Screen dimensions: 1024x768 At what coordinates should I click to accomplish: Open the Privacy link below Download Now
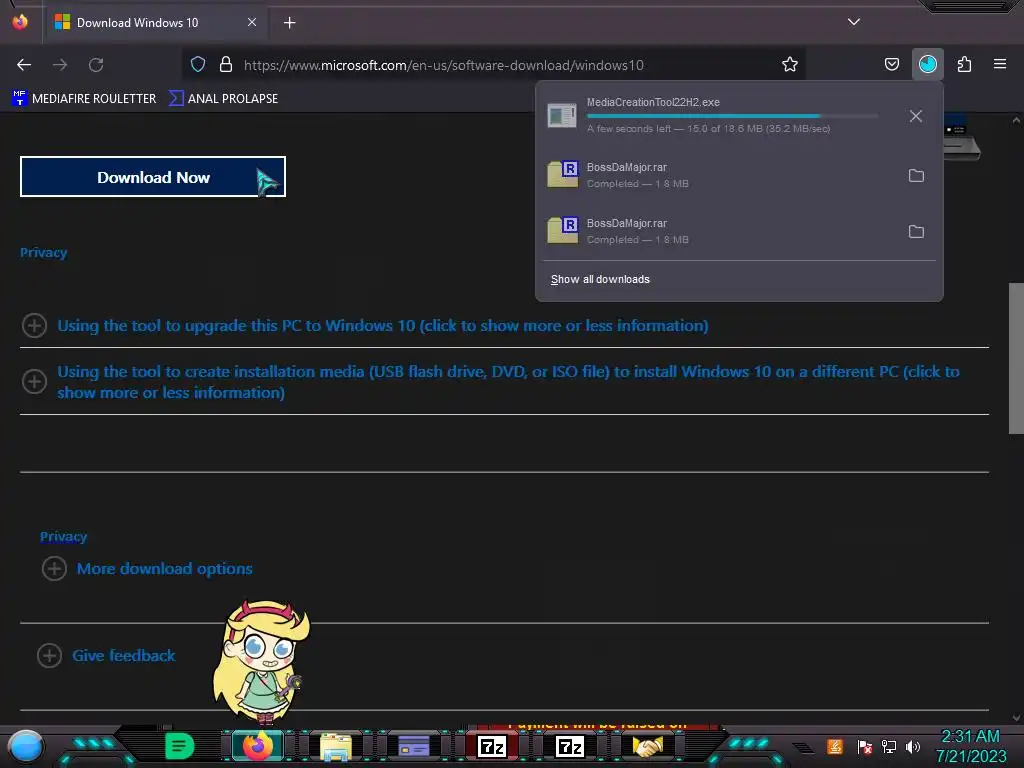(x=43, y=253)
